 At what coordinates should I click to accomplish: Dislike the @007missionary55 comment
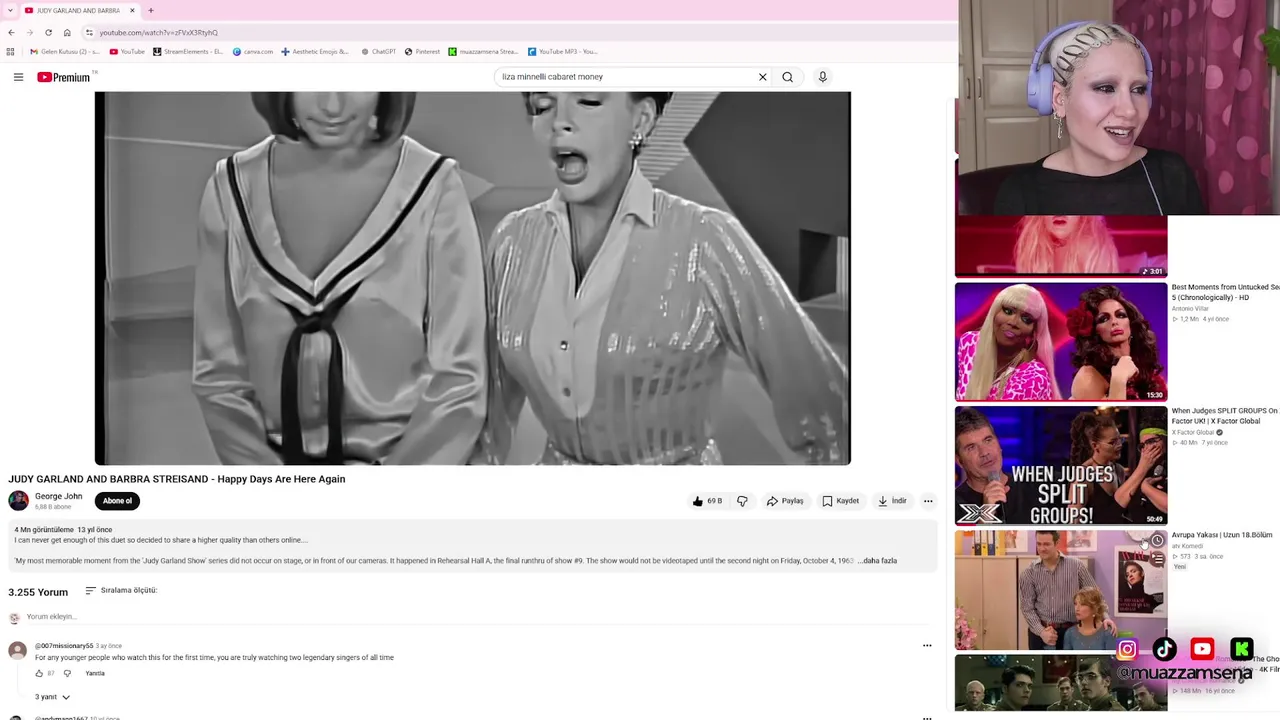click(67, 673)
